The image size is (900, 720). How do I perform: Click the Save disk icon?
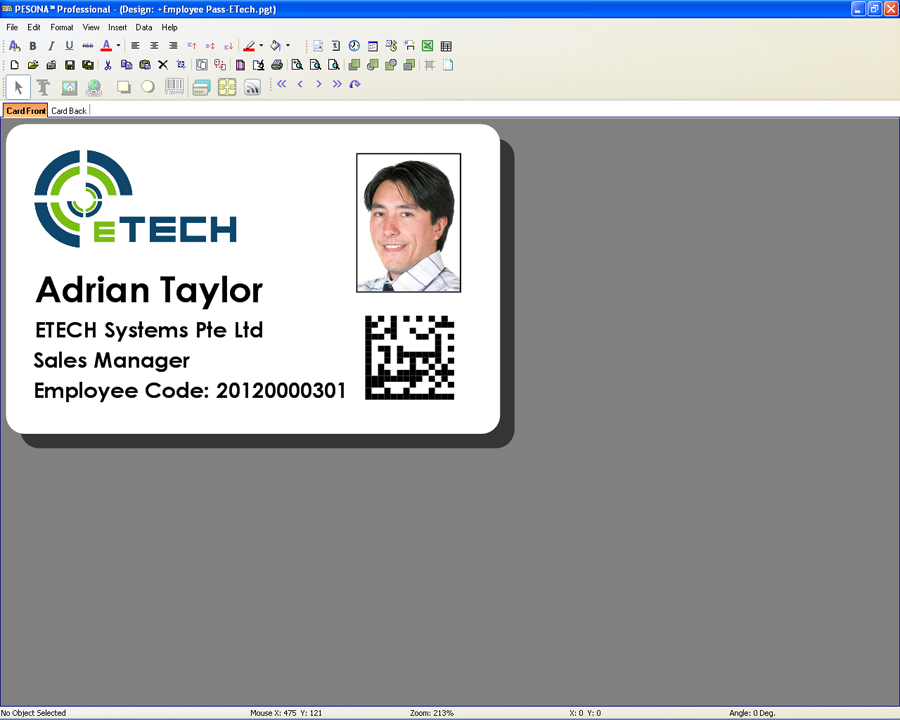click(x=69, y=65)
